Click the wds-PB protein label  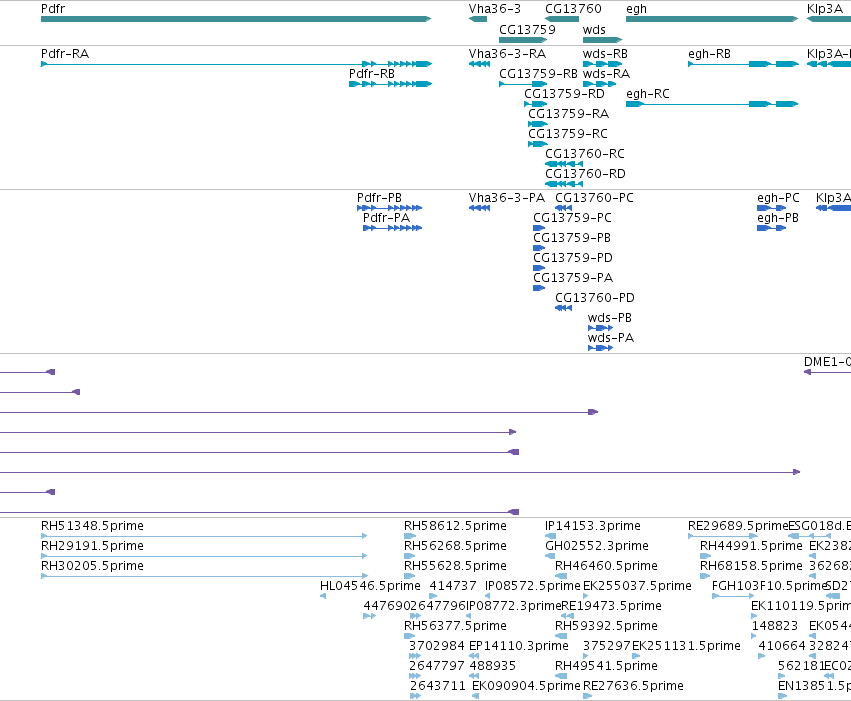tap(609, 318)
